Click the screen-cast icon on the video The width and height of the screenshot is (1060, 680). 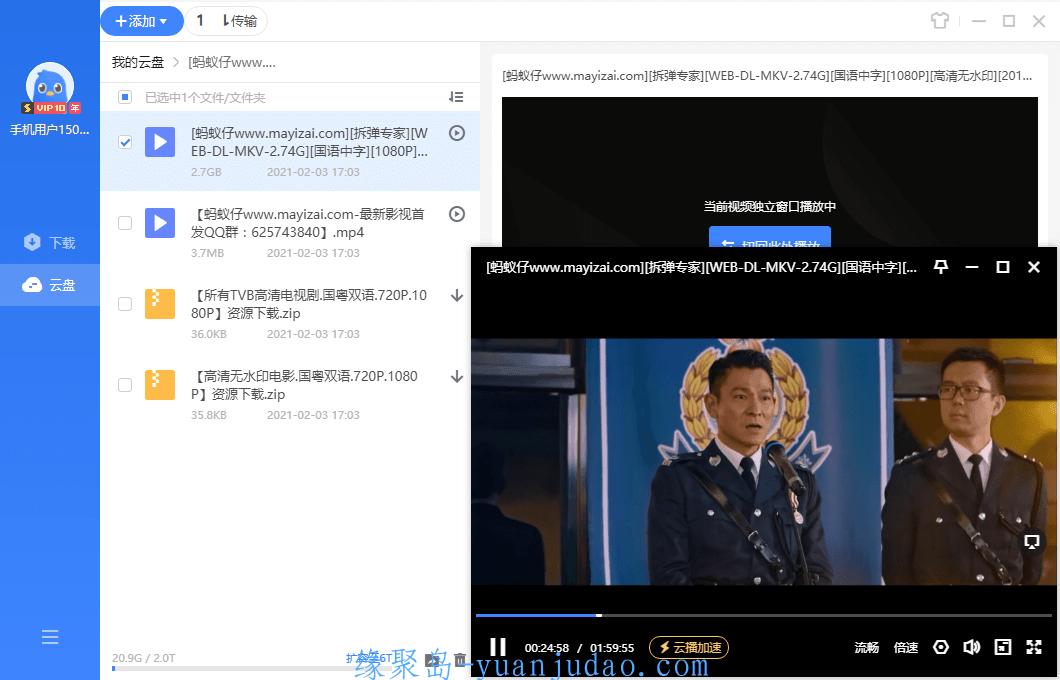click(1032, 541)
